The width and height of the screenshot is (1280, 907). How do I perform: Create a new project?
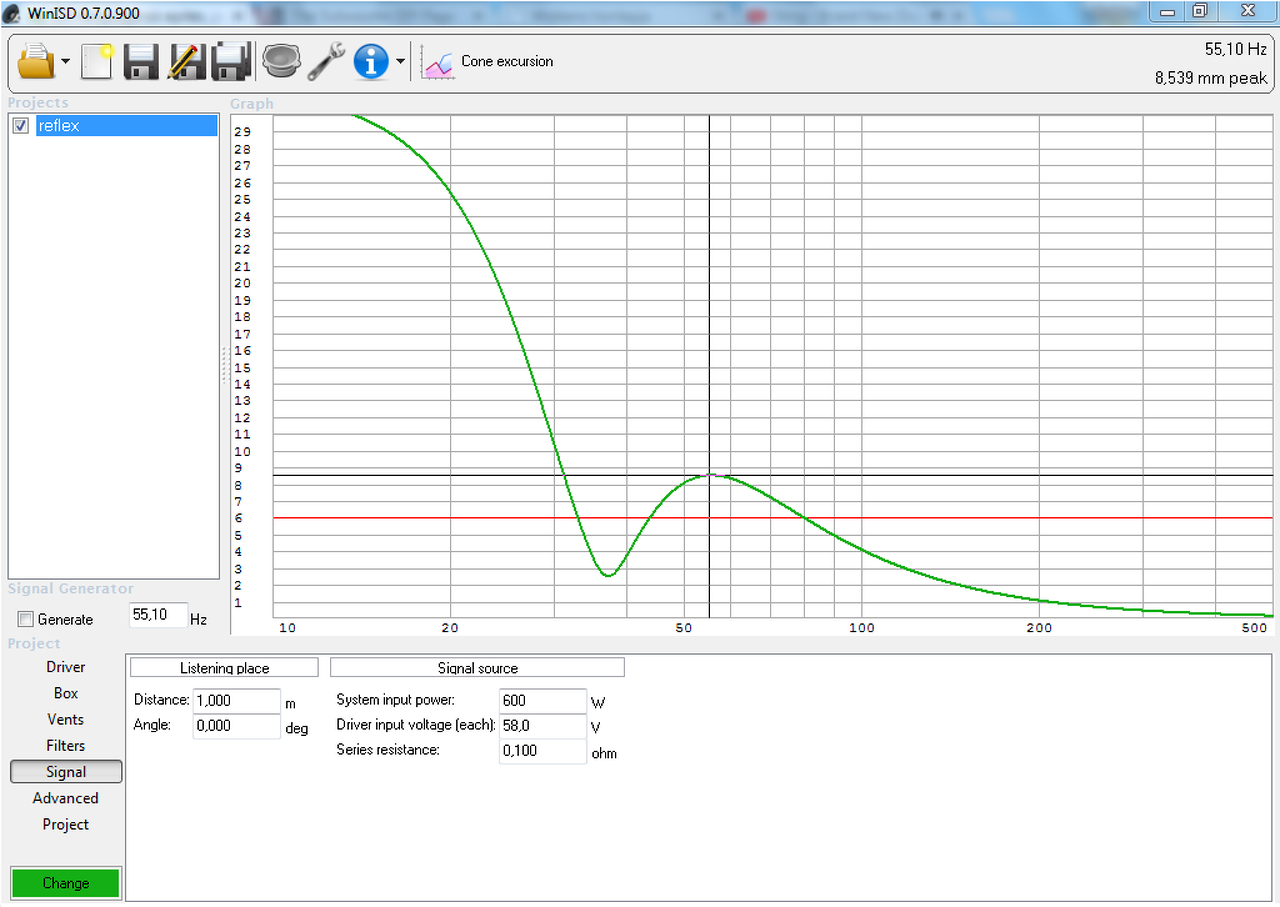click(97, 62)
